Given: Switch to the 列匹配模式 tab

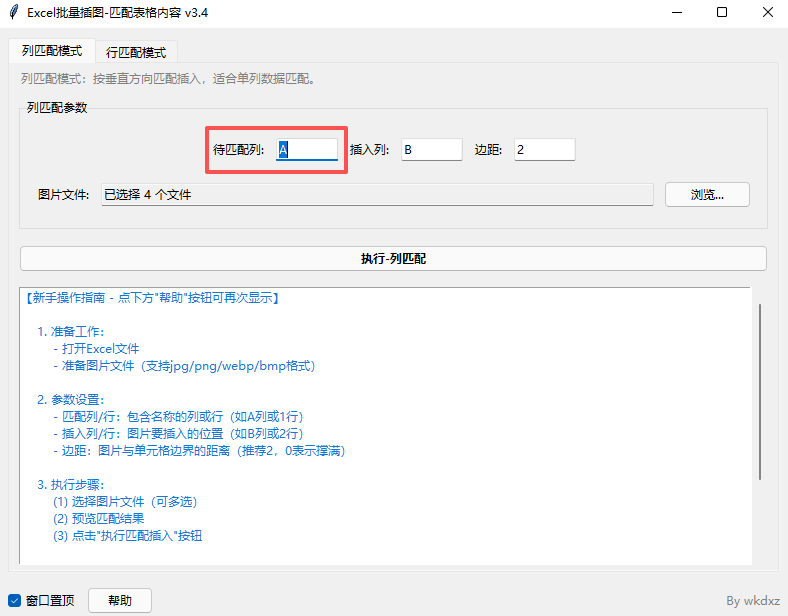Looking at the screenshot, I should click(52, 51).
